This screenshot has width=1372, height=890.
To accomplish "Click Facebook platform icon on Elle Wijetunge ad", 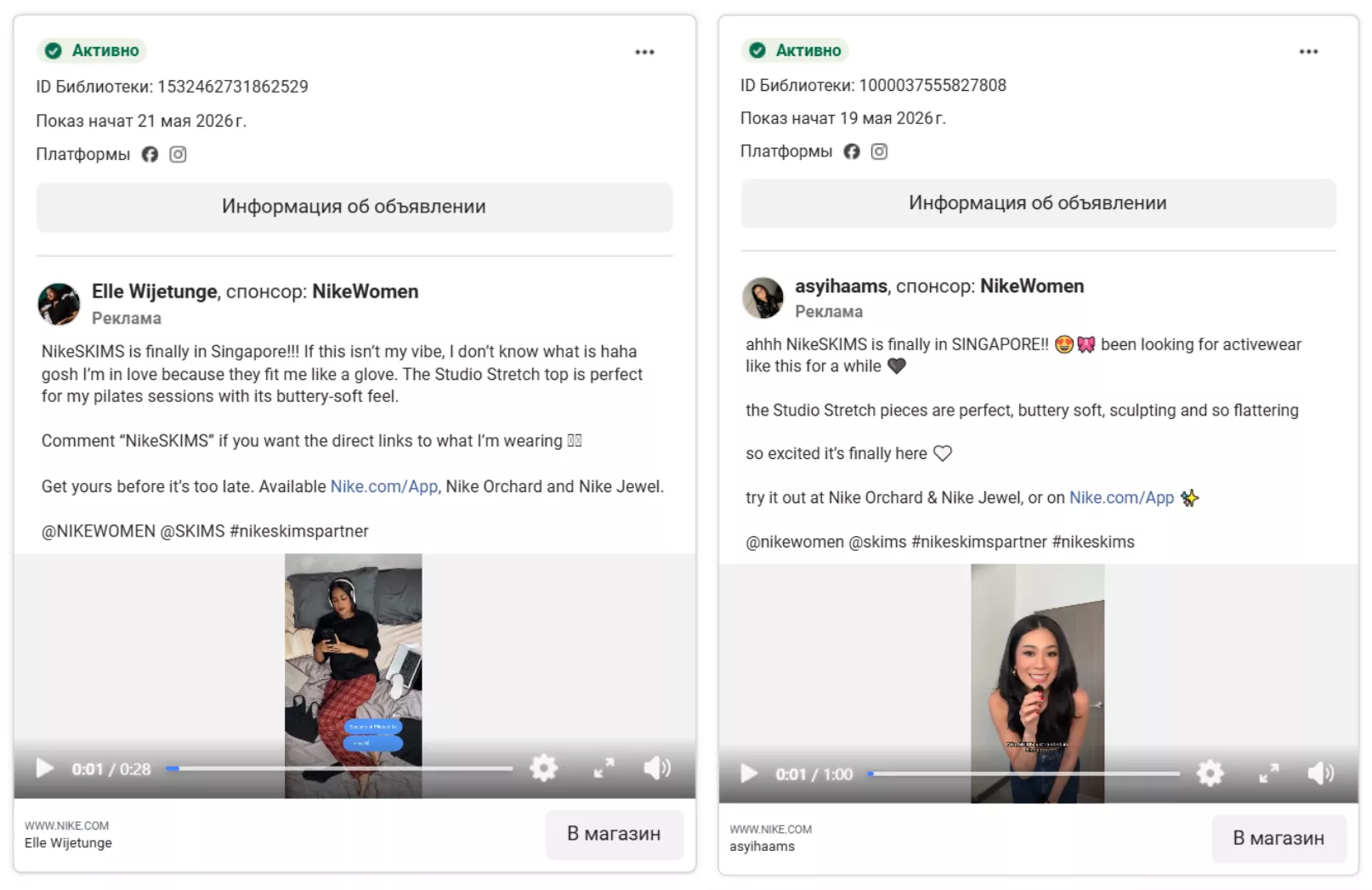I will coord(150,154).
